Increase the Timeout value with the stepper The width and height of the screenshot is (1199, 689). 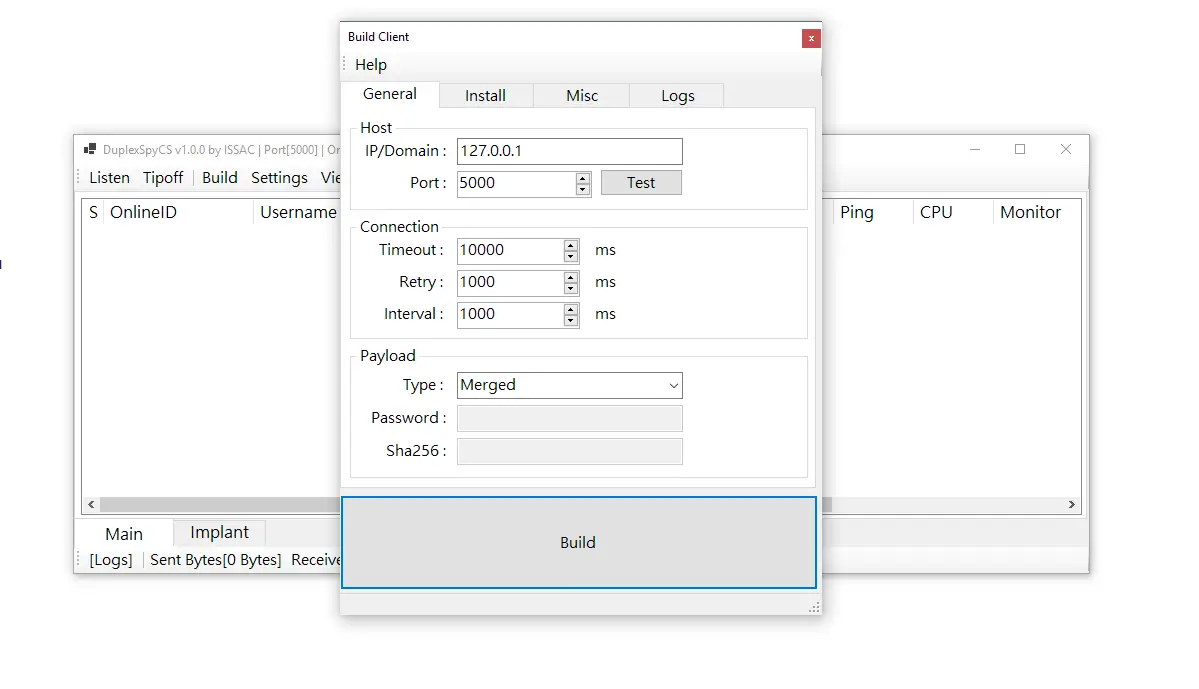coord(570,245)
